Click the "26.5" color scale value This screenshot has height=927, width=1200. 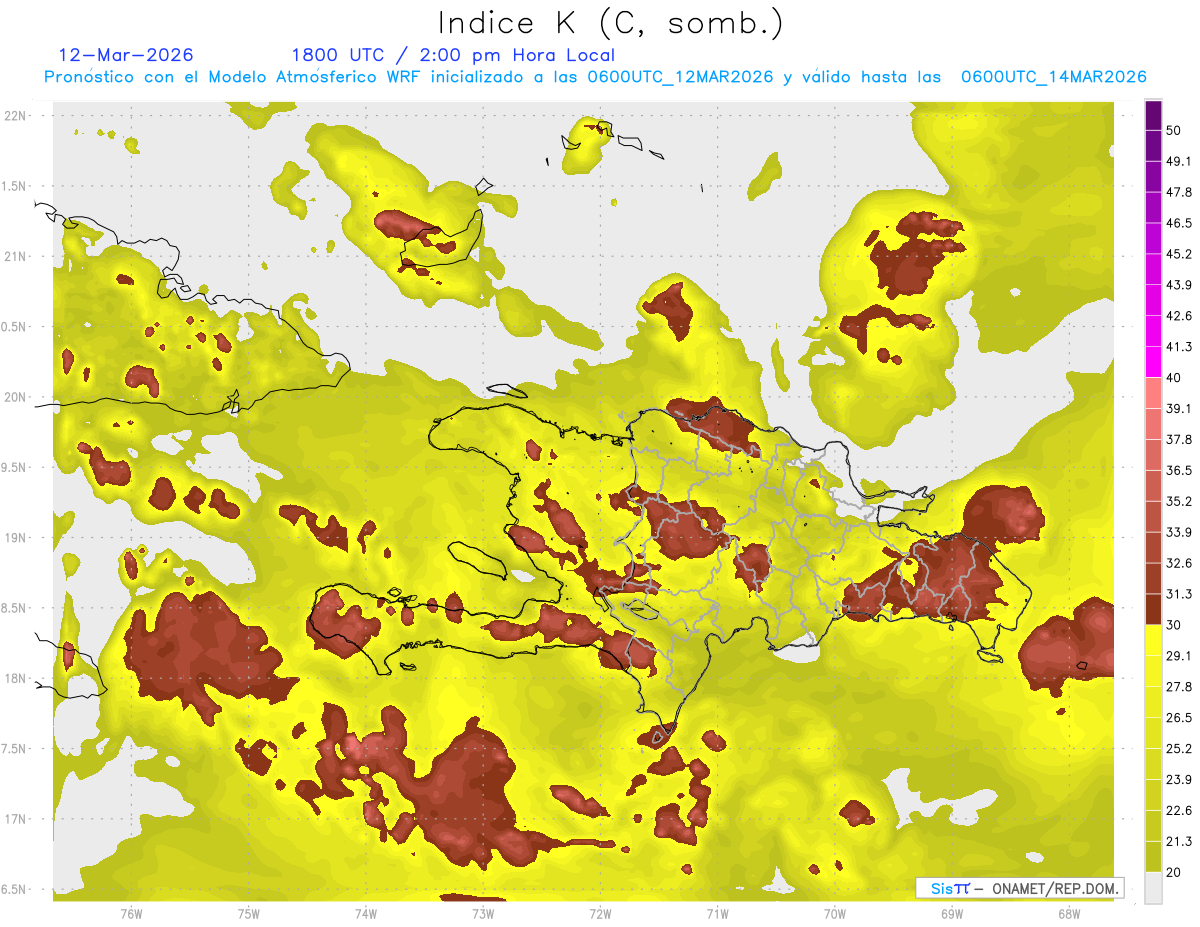pos(1179,717)
